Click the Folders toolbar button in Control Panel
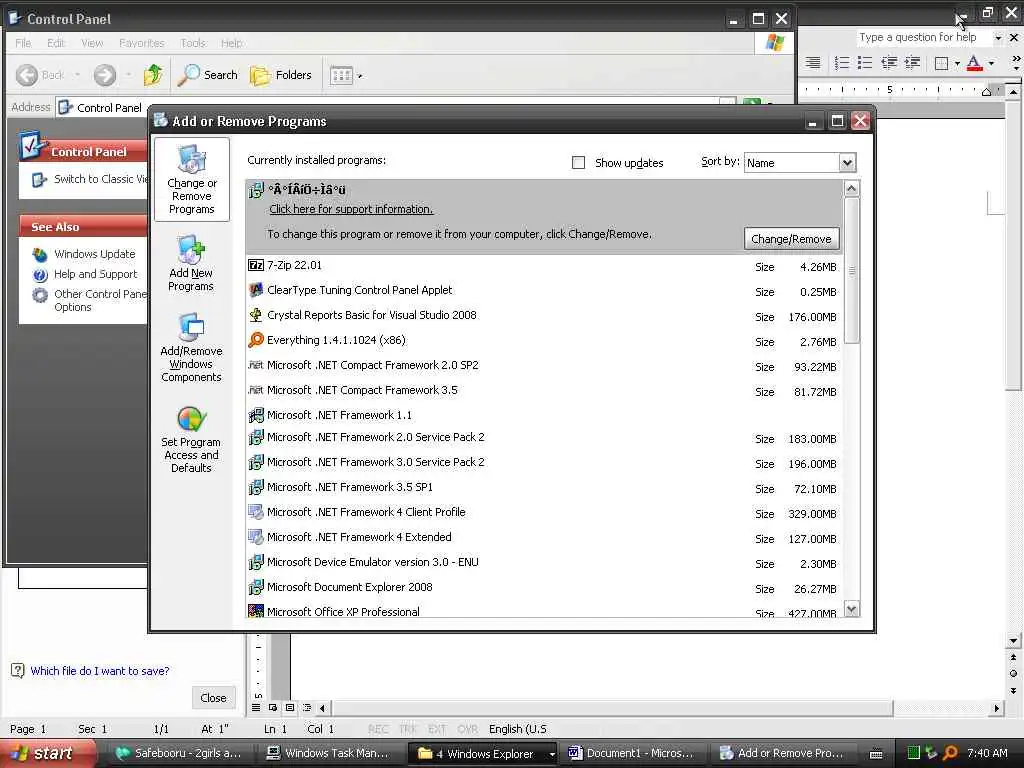Image resolution: width=1024 pixels, height=768 pixels. 281,75
